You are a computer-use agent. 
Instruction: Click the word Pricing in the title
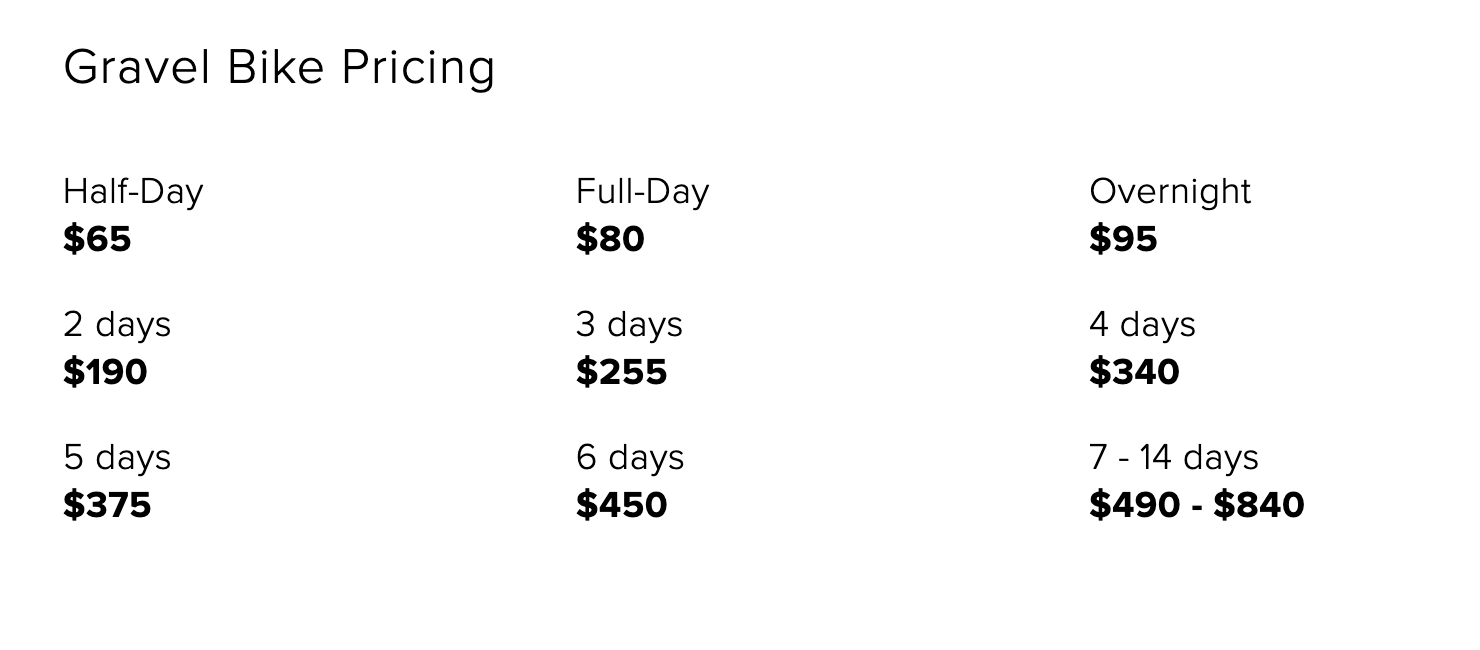click(418, 69)
